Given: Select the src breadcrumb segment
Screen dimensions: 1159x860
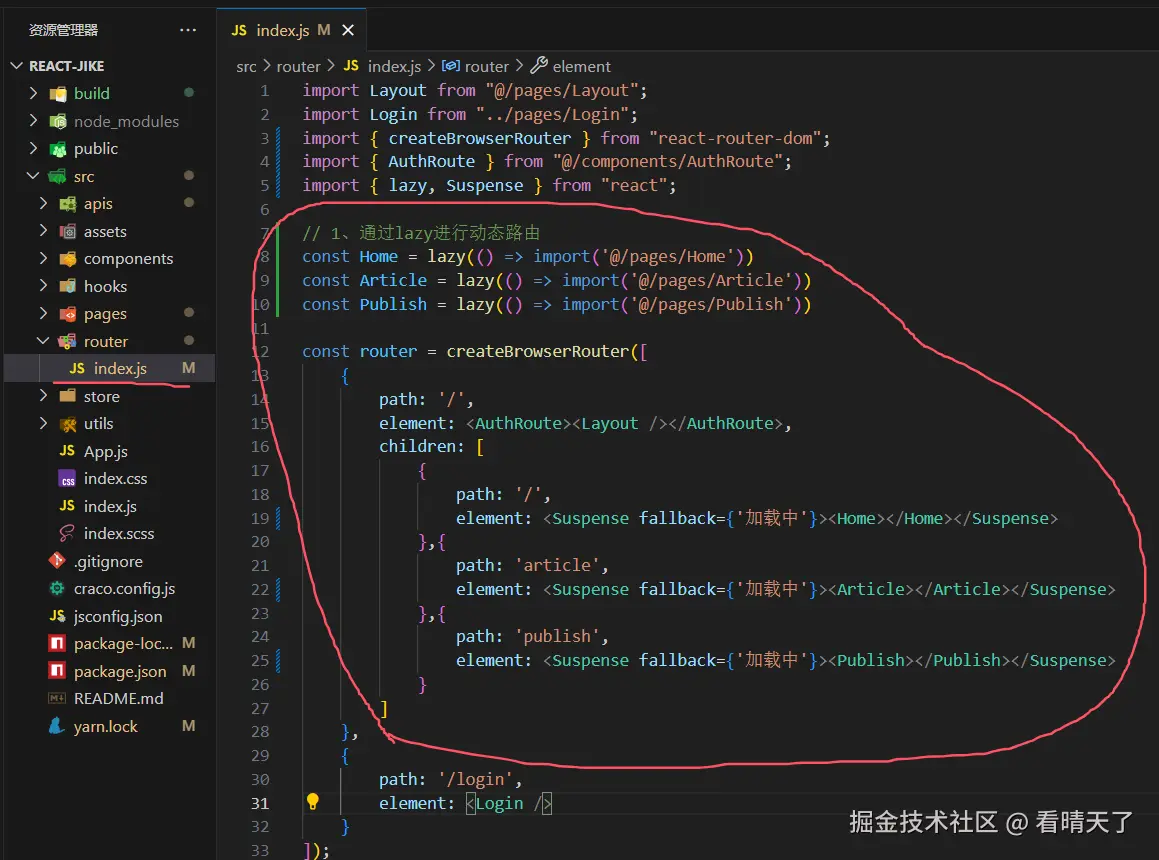Looking at the screenshot, I should click(x=246, y=67).
